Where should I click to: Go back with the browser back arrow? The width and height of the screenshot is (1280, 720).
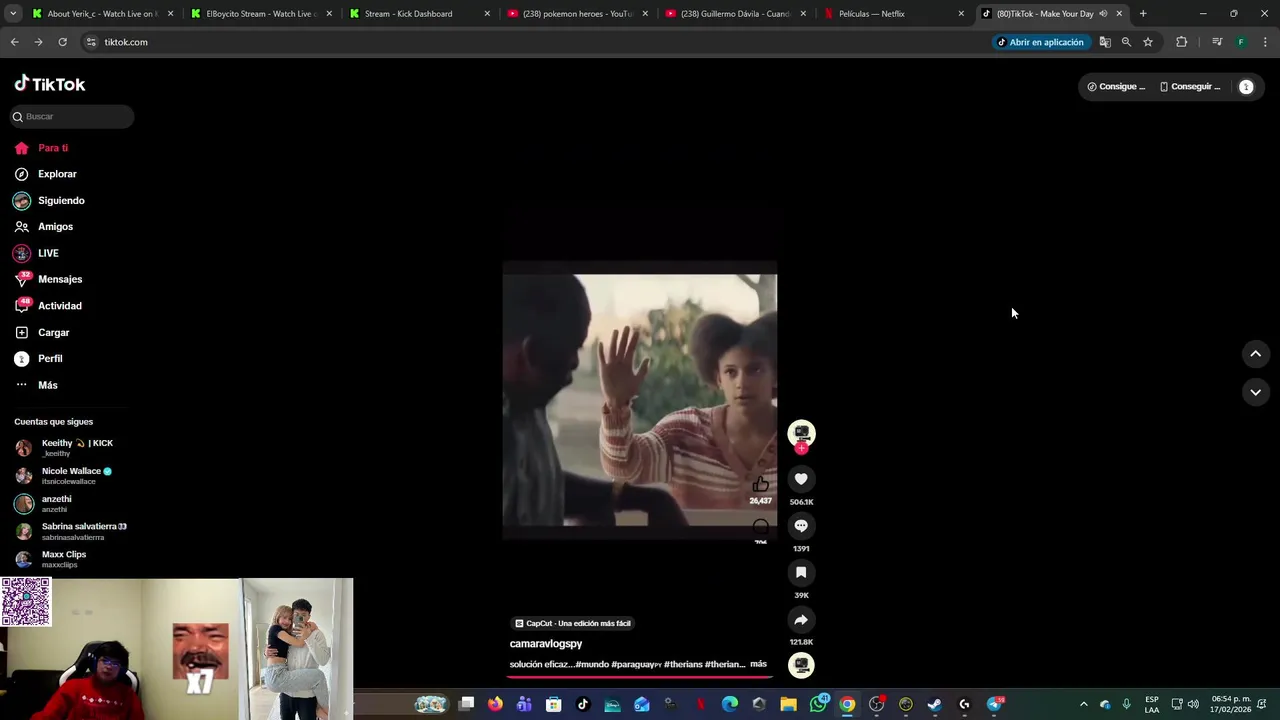pos(14,42)
